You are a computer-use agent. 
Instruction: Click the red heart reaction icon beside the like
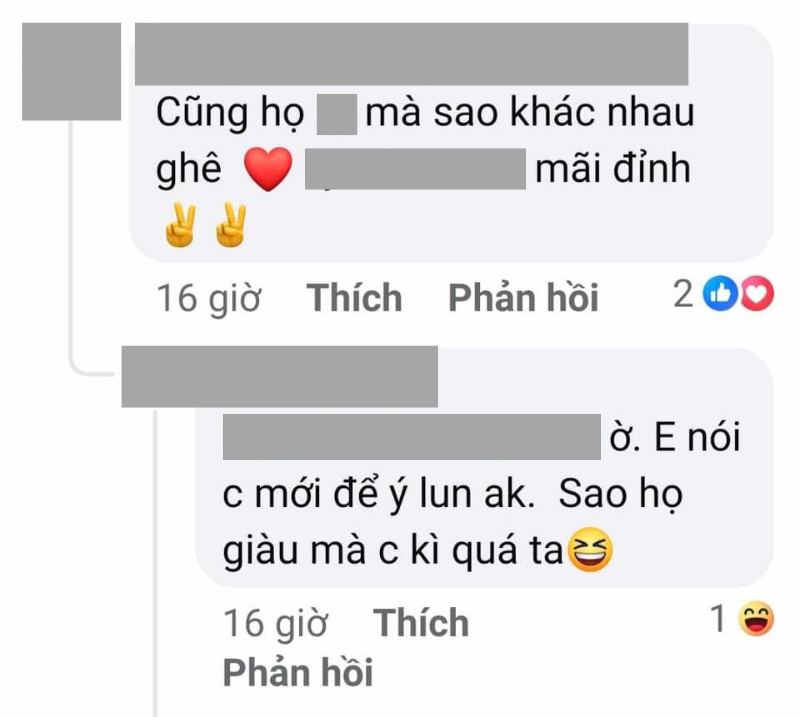pyautogui.click(x=757, y=293)
